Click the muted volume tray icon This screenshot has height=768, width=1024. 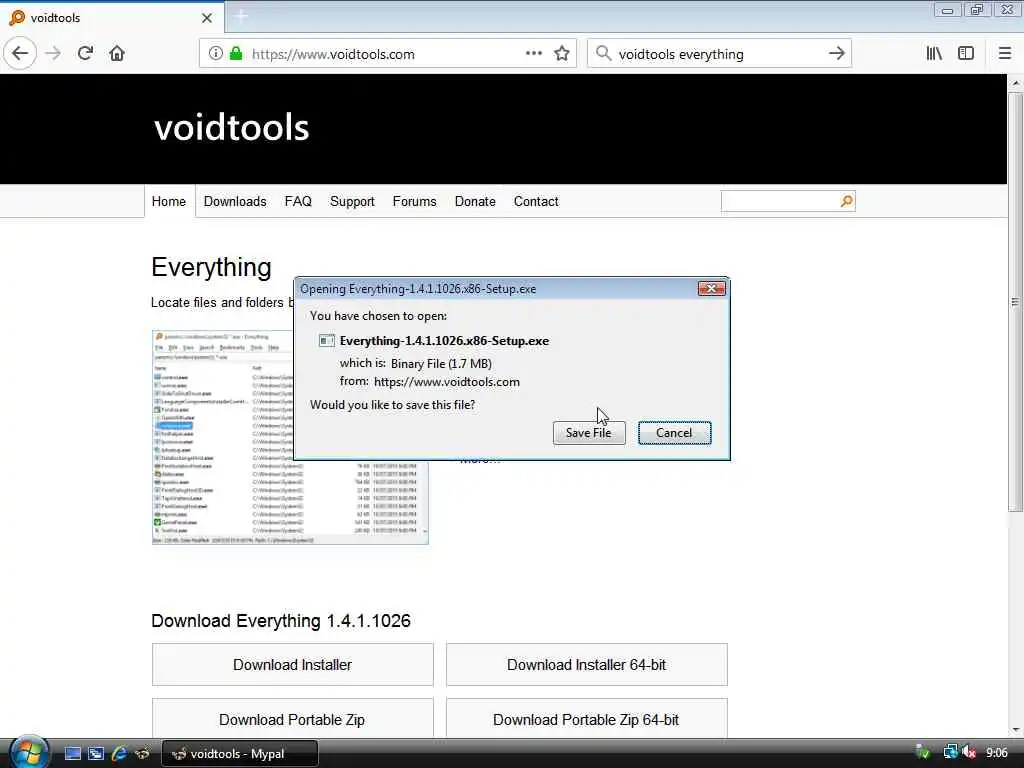(969, 753)
